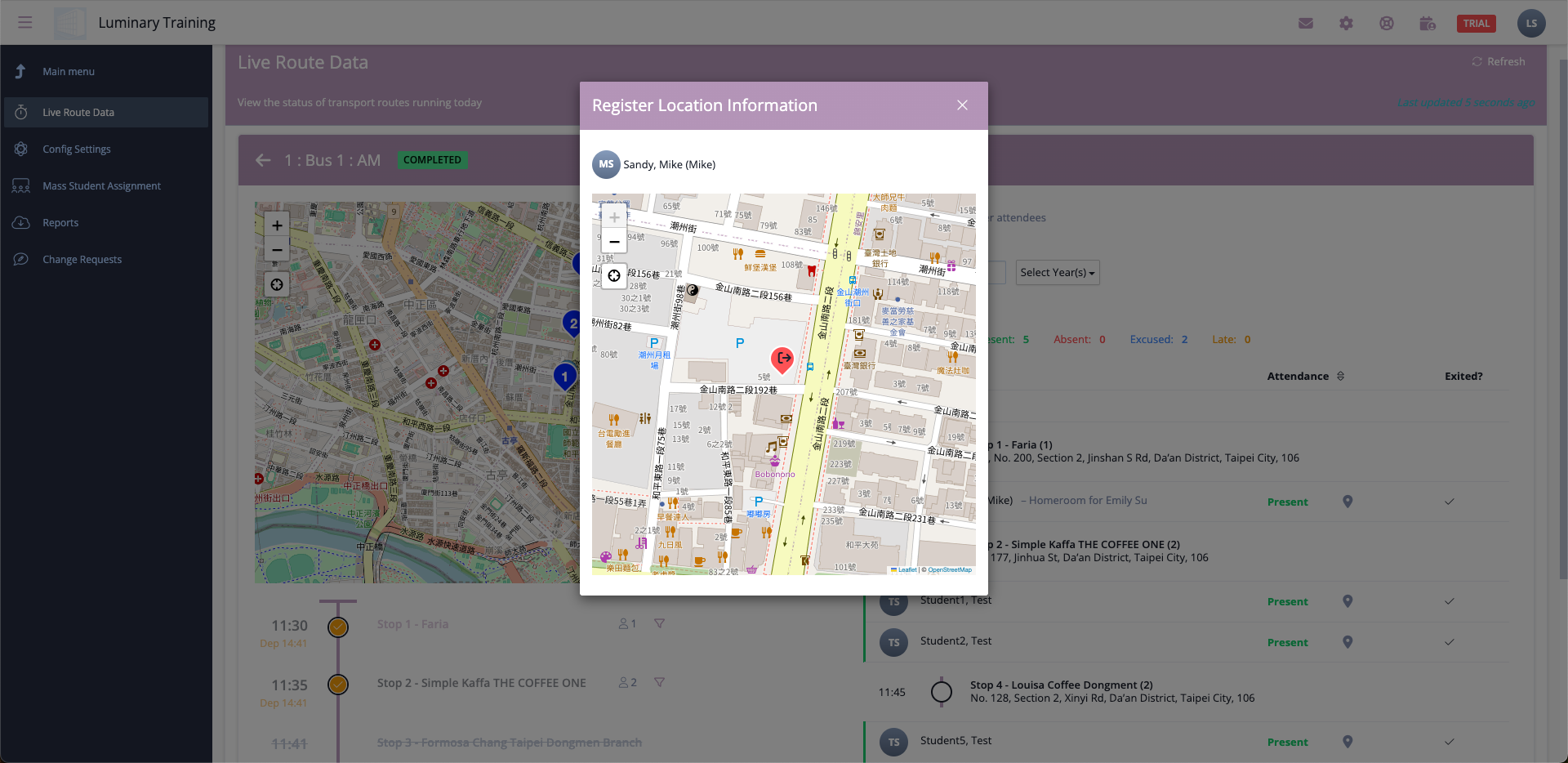Open the Select Year(s) dropdown
The width and height of the screenshot is (1568, 763).
point(1058,272)
